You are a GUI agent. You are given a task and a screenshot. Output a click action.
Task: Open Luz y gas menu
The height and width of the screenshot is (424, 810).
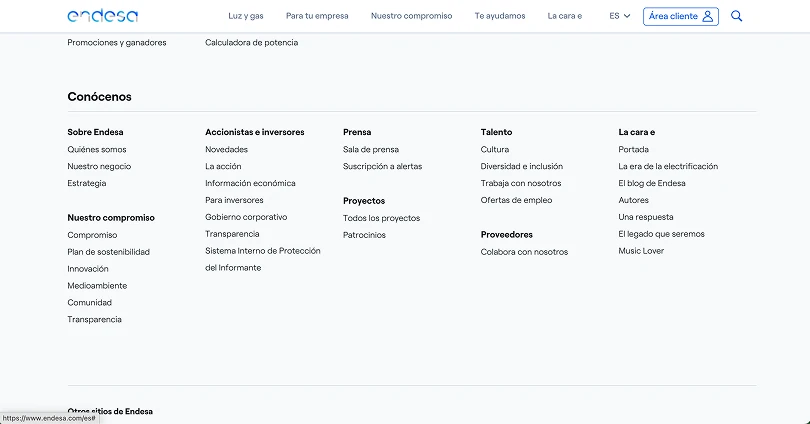click(x=246, y=16)
